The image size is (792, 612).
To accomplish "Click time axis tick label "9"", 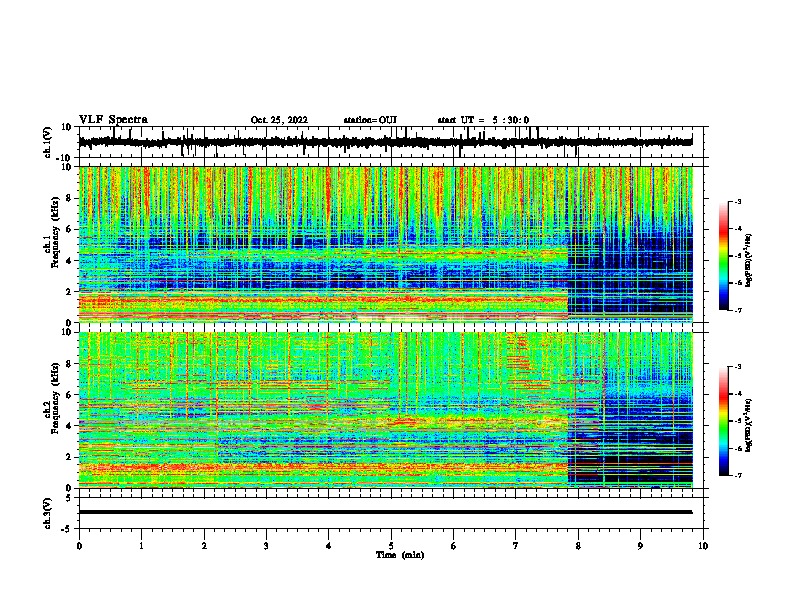I will 640,546.
